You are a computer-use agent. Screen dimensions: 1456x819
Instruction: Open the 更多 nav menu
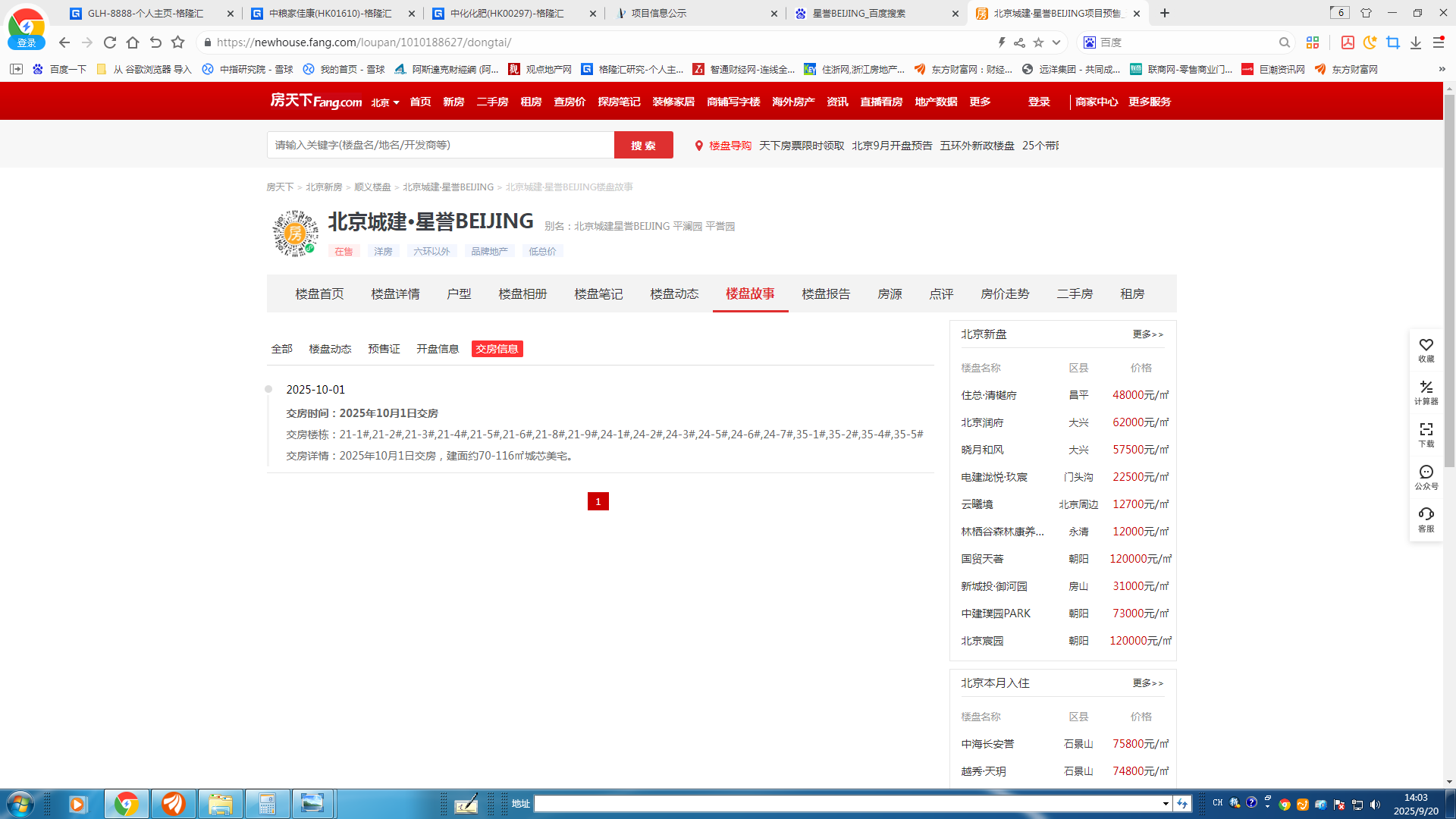(x=980, y=102)
